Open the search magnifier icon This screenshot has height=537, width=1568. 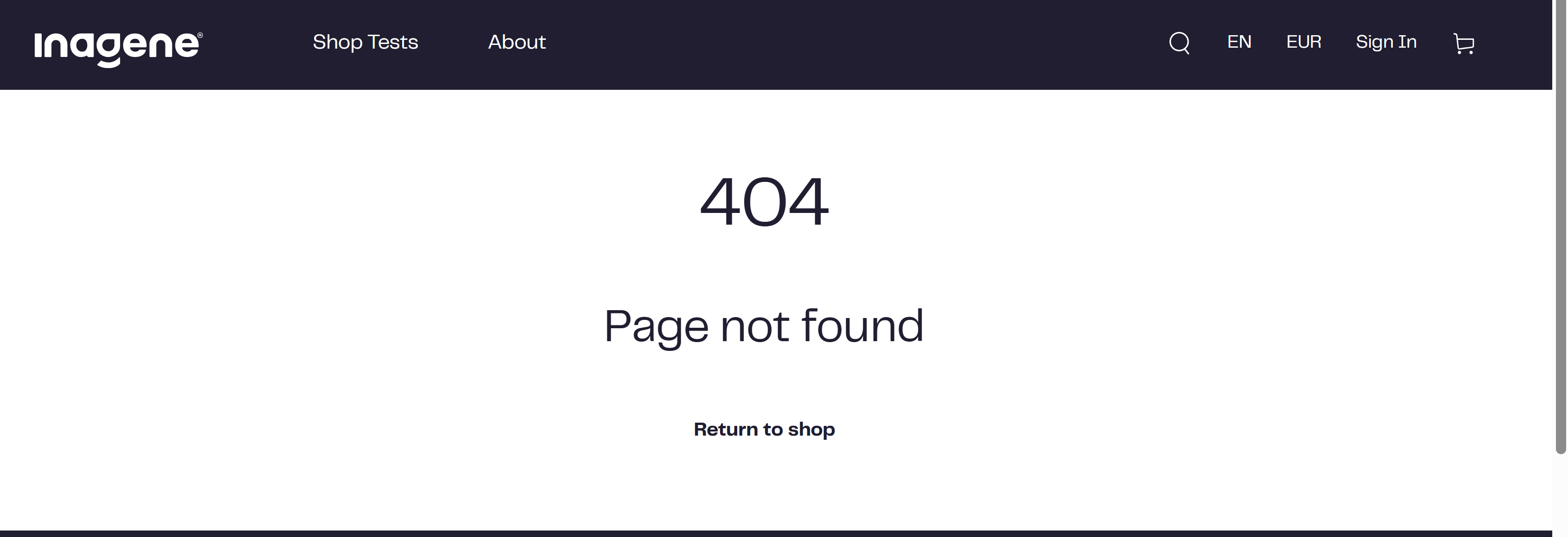1179,43
